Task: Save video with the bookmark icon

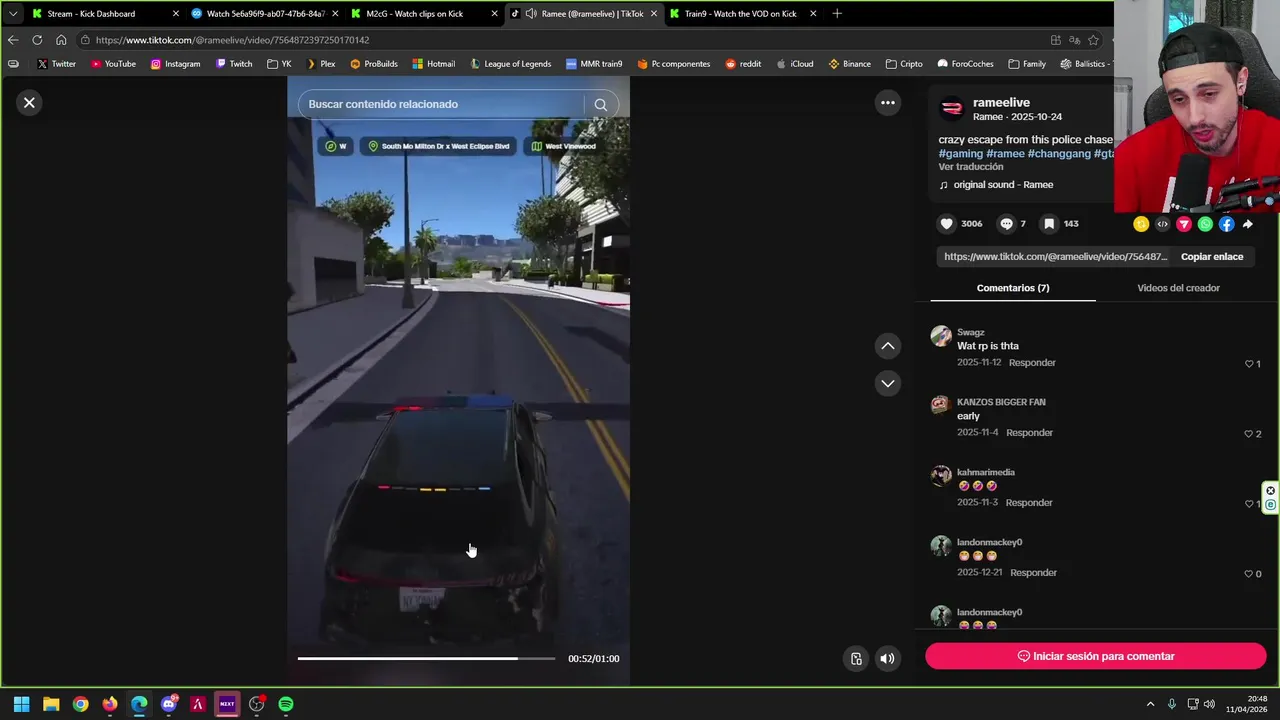Action: point(1048,224)
